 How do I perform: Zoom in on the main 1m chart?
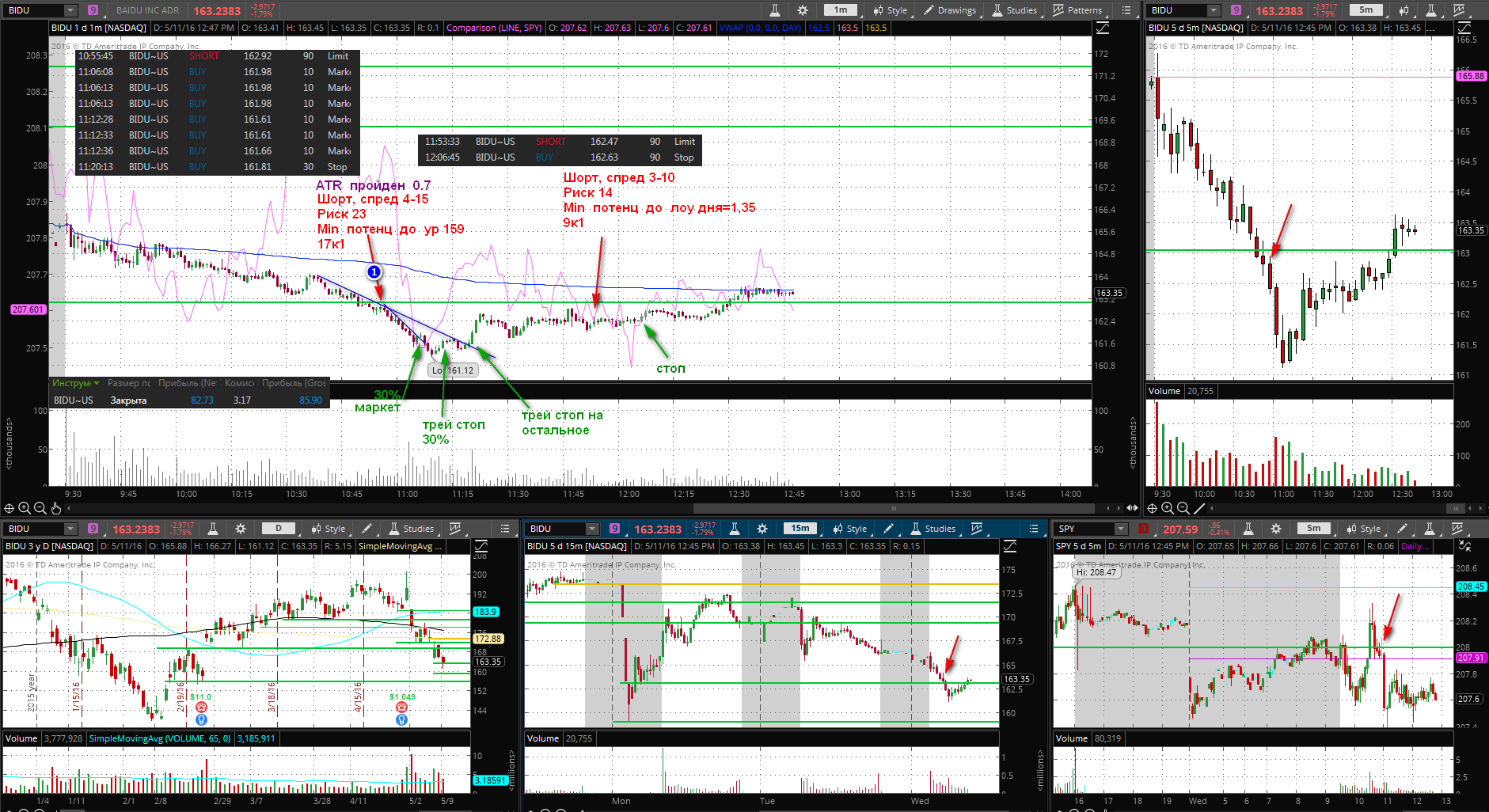[25, 508]
